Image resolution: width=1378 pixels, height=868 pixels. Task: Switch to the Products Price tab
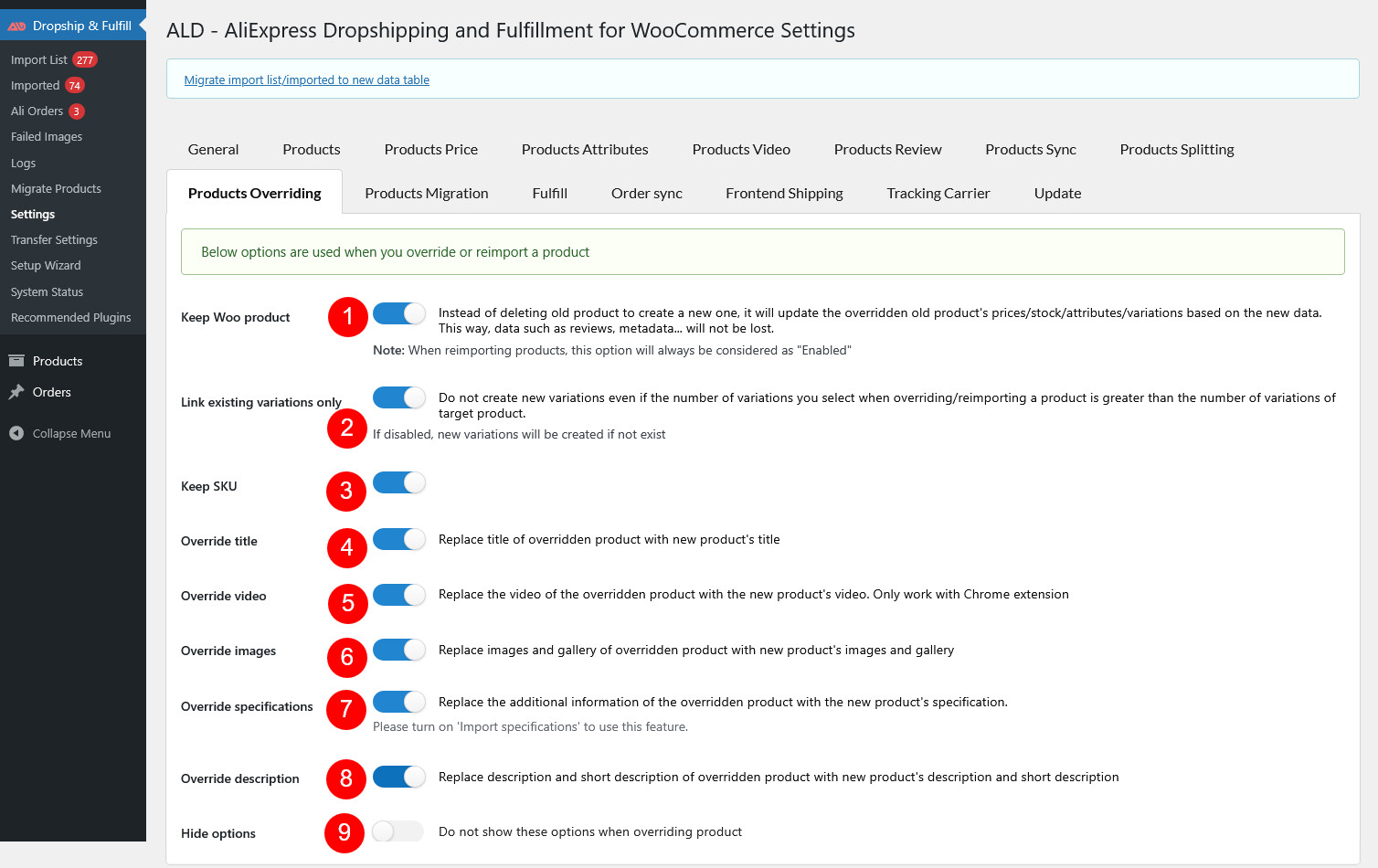[x=430, y=149]
